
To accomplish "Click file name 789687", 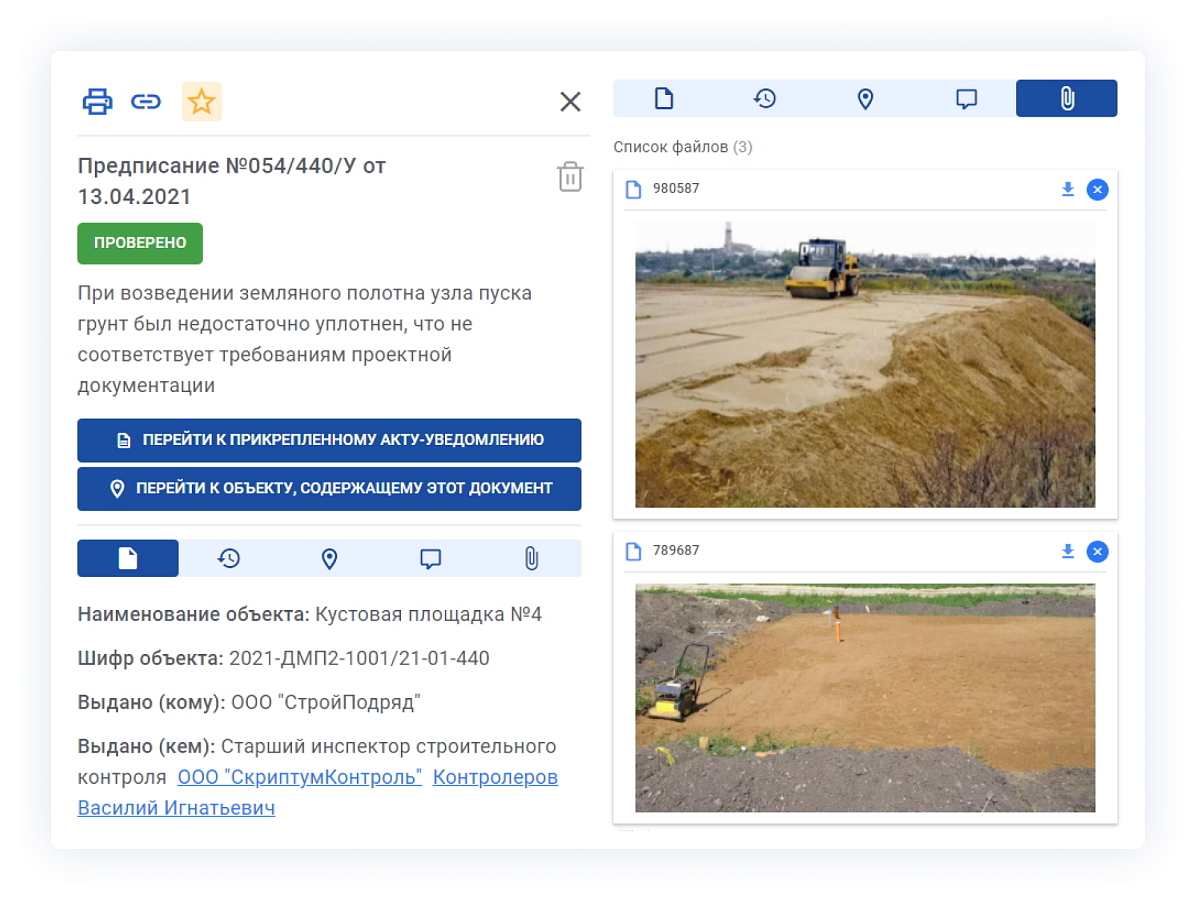I will coord(676,551).
